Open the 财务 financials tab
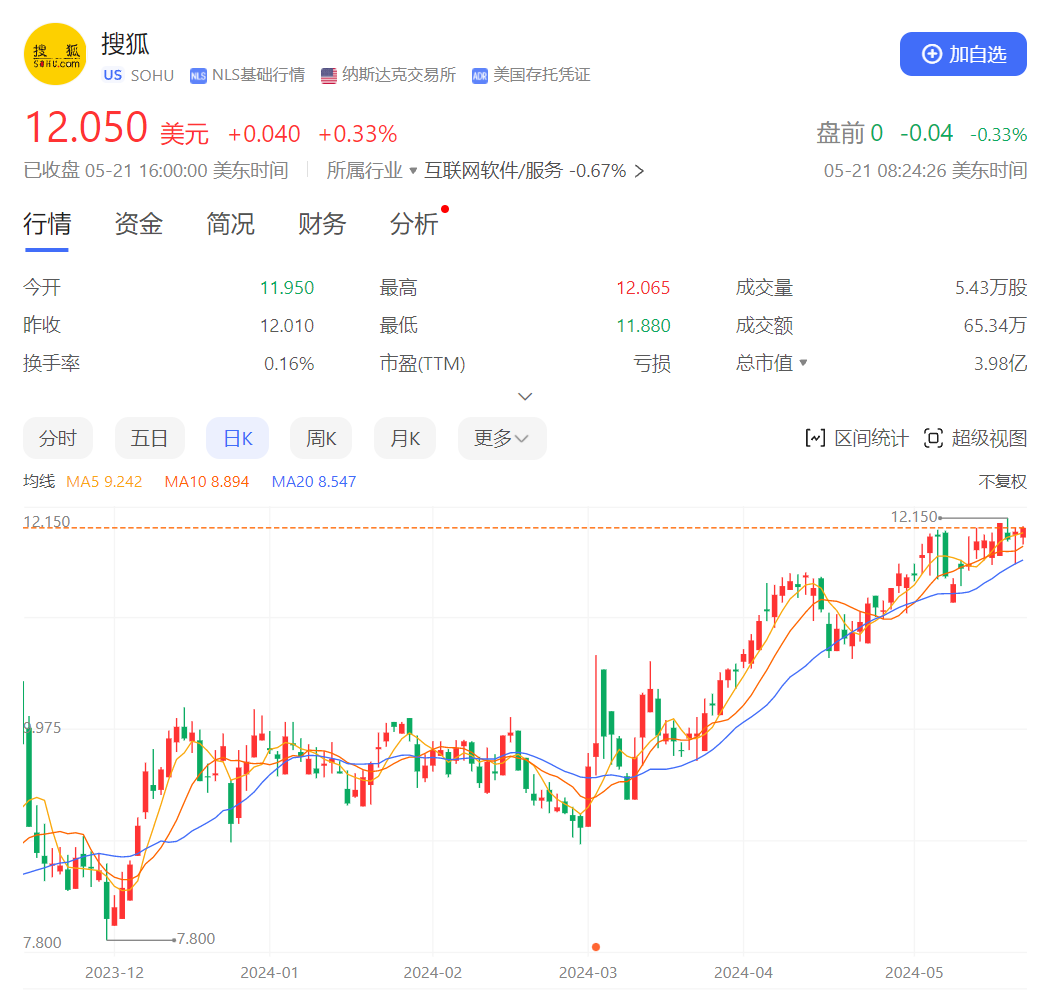Image resolution: width=1049 pixels, height=996 pixels. pyautogui.click(x=322, y=224)
